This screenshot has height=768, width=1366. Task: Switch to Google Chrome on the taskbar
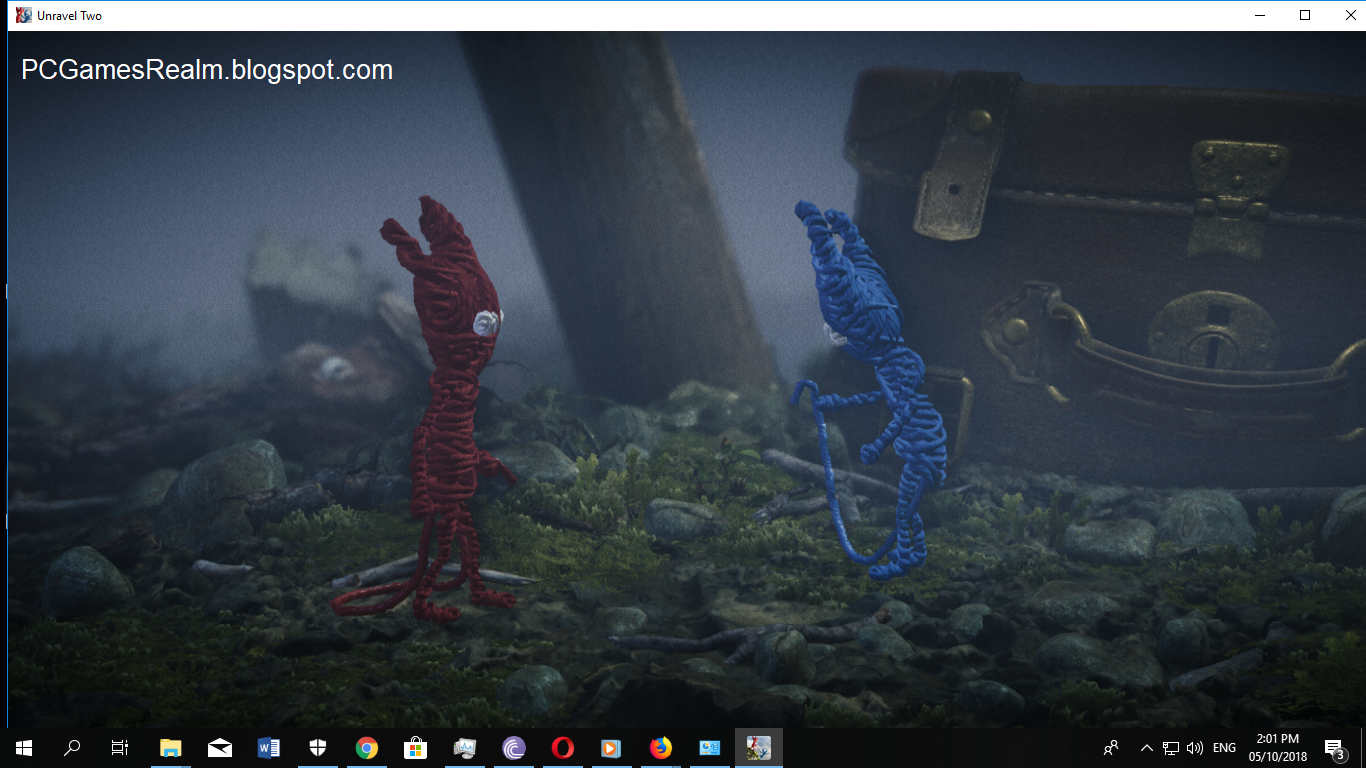pos(367,748)
